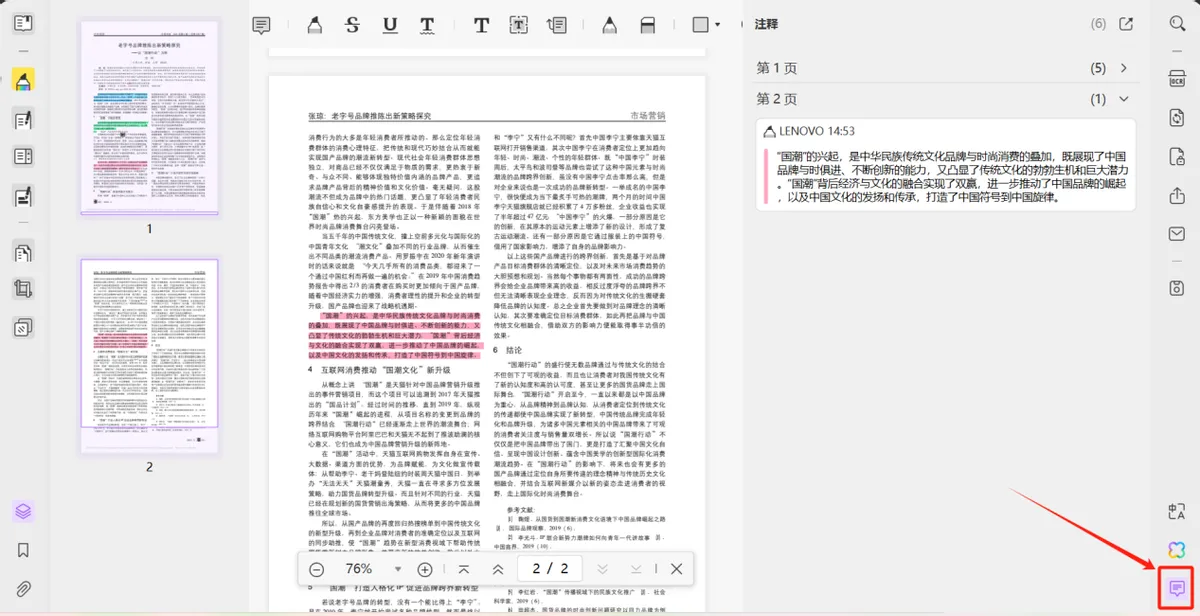Image resolution: width=1200 pixels, height=616 pixels.
Task: Open the layers panel icon at bottom left
Action: (x=24, y=512)
